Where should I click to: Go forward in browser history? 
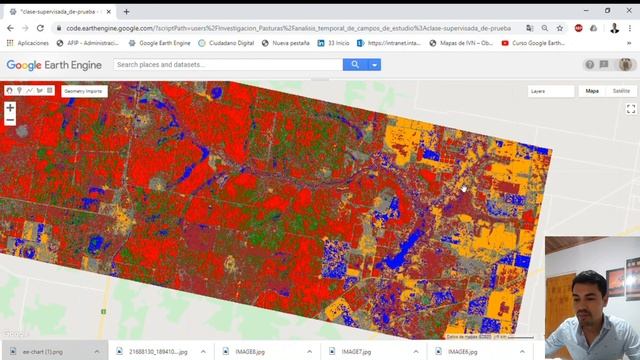tap(25, 28)
